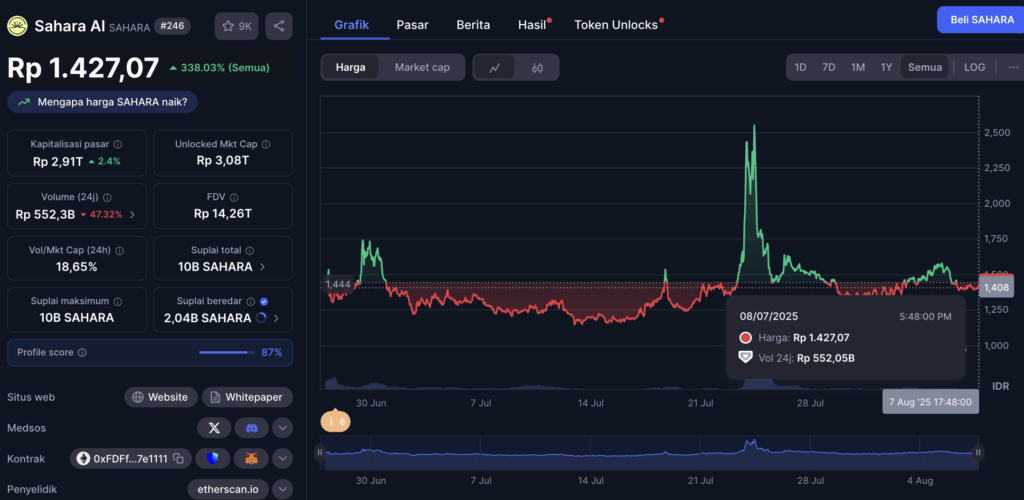Click the price peak on the chart

pyautogui.click(x=754, y=125)
